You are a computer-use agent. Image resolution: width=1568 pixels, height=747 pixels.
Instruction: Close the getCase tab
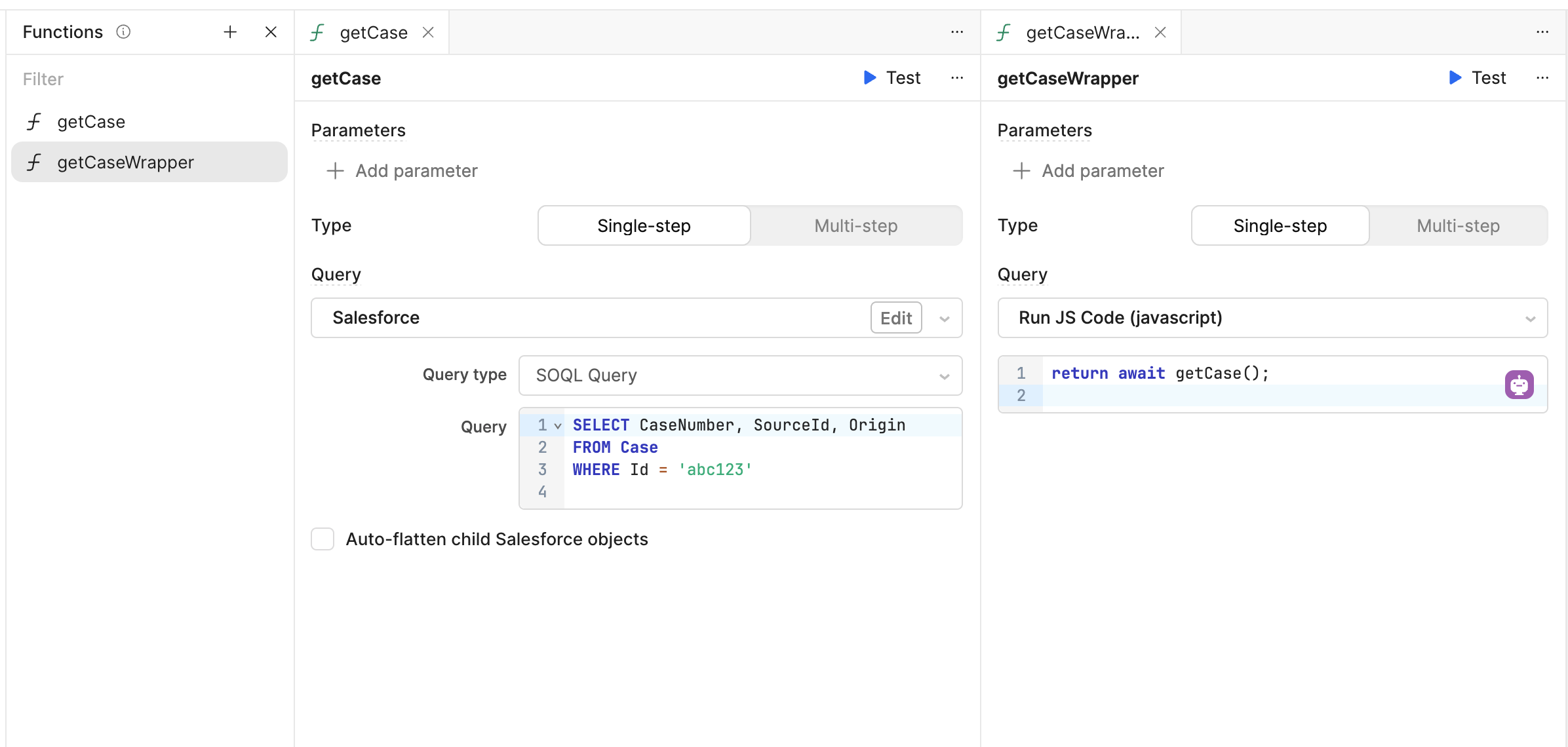[428, 32]
